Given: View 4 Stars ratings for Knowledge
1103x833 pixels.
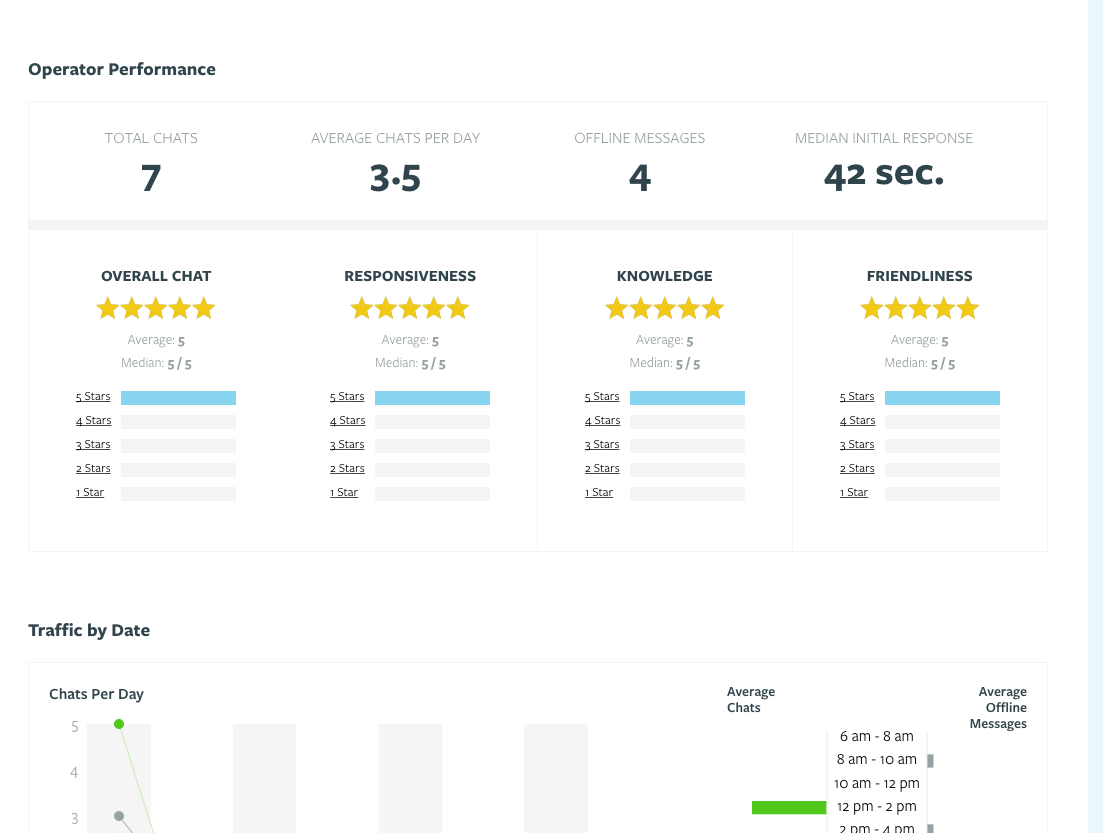Looking at the screenshot, I should tap(602, 421).
